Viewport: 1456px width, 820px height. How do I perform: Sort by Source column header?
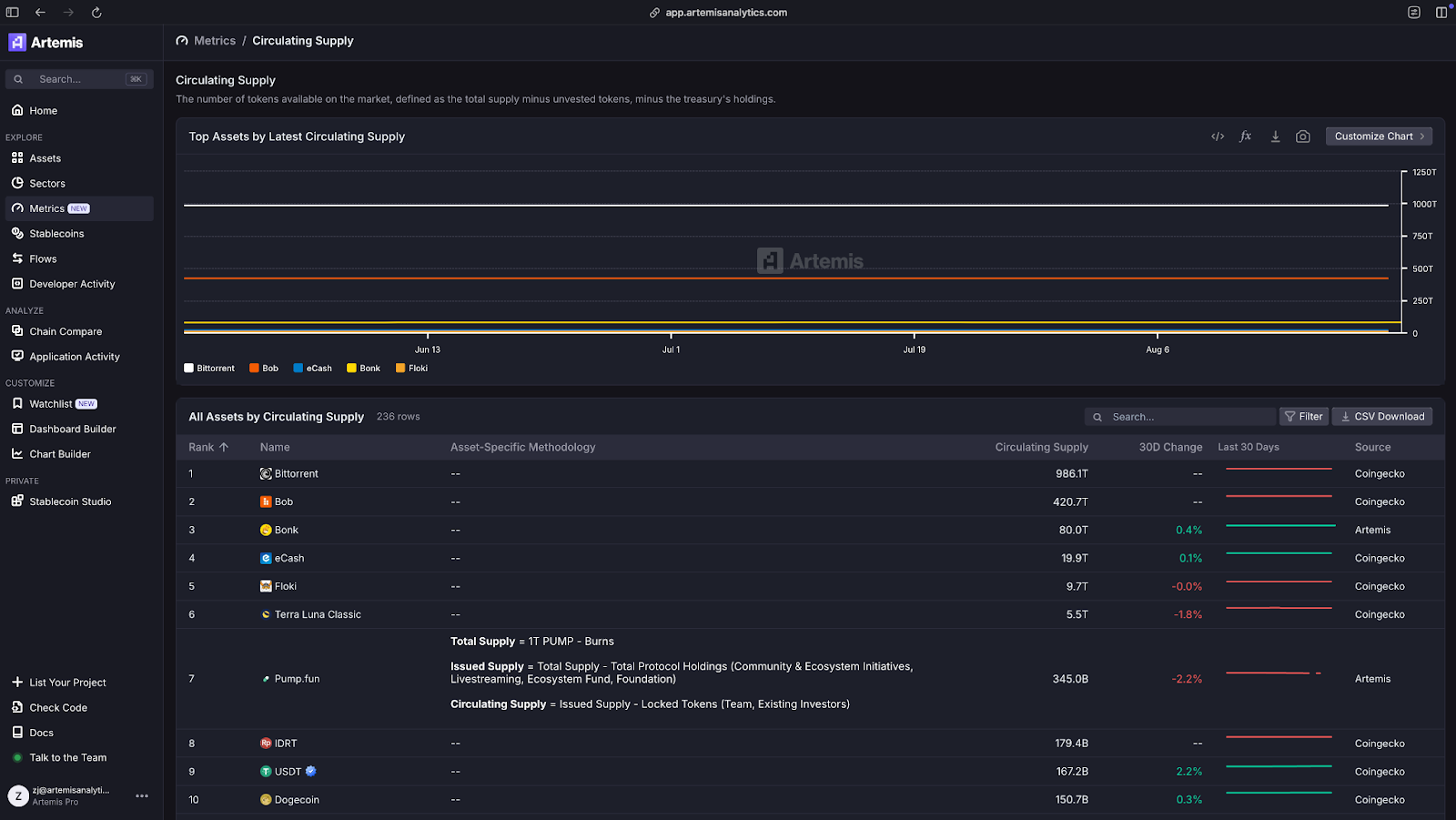[1372, 447]
